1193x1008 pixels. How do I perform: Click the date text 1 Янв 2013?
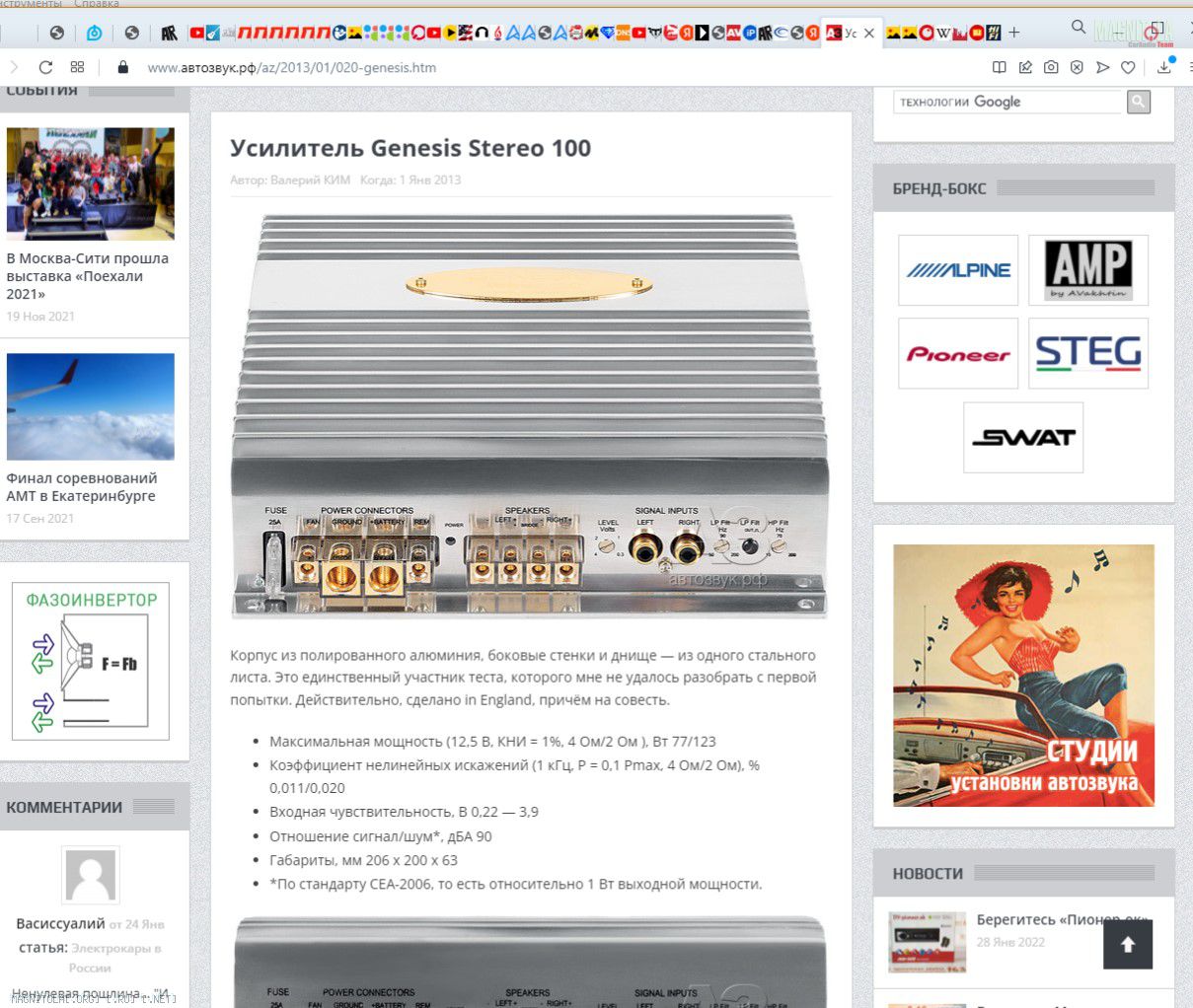point(429,180)
